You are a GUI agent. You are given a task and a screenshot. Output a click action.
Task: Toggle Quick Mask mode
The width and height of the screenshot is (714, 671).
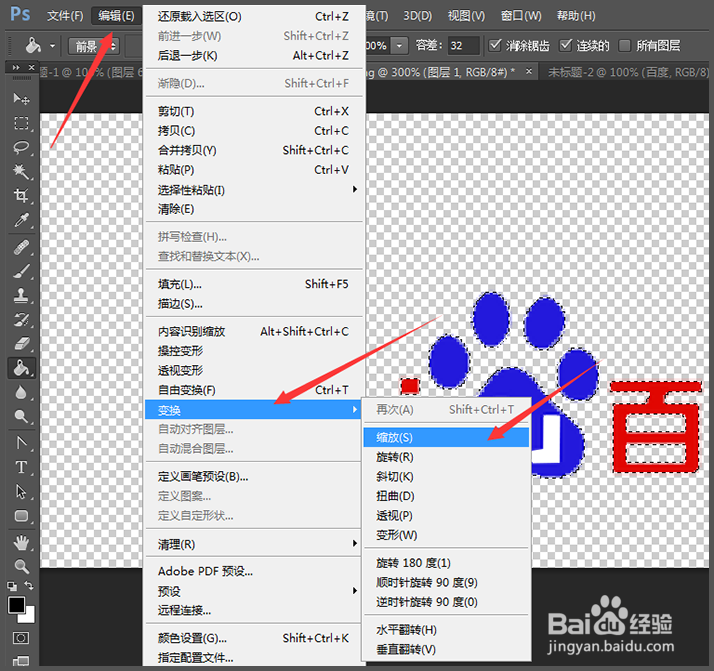[x=20, y=638]
